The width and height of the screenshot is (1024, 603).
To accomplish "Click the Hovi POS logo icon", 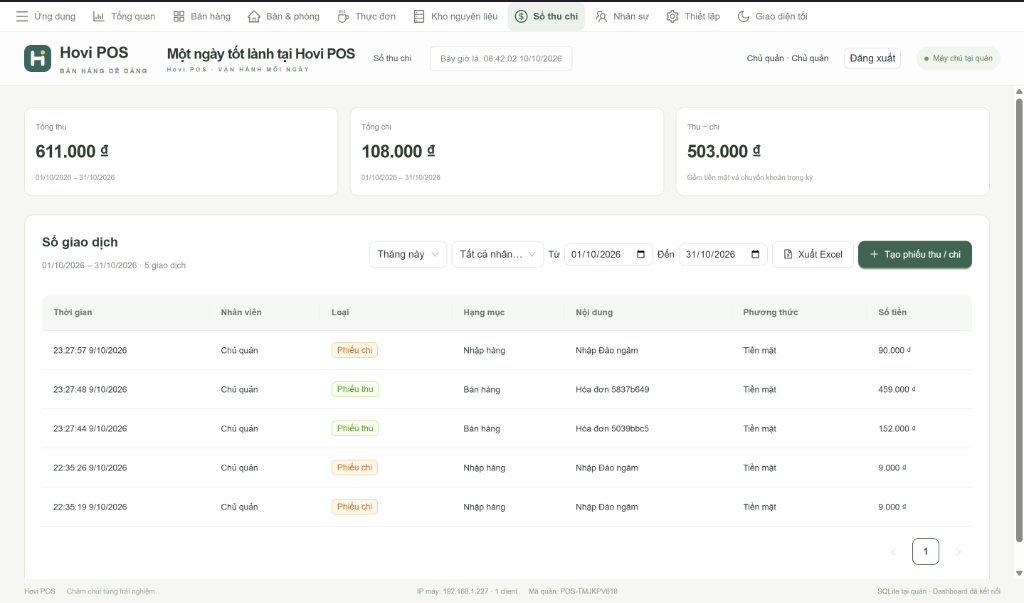I will pos(37,58).
